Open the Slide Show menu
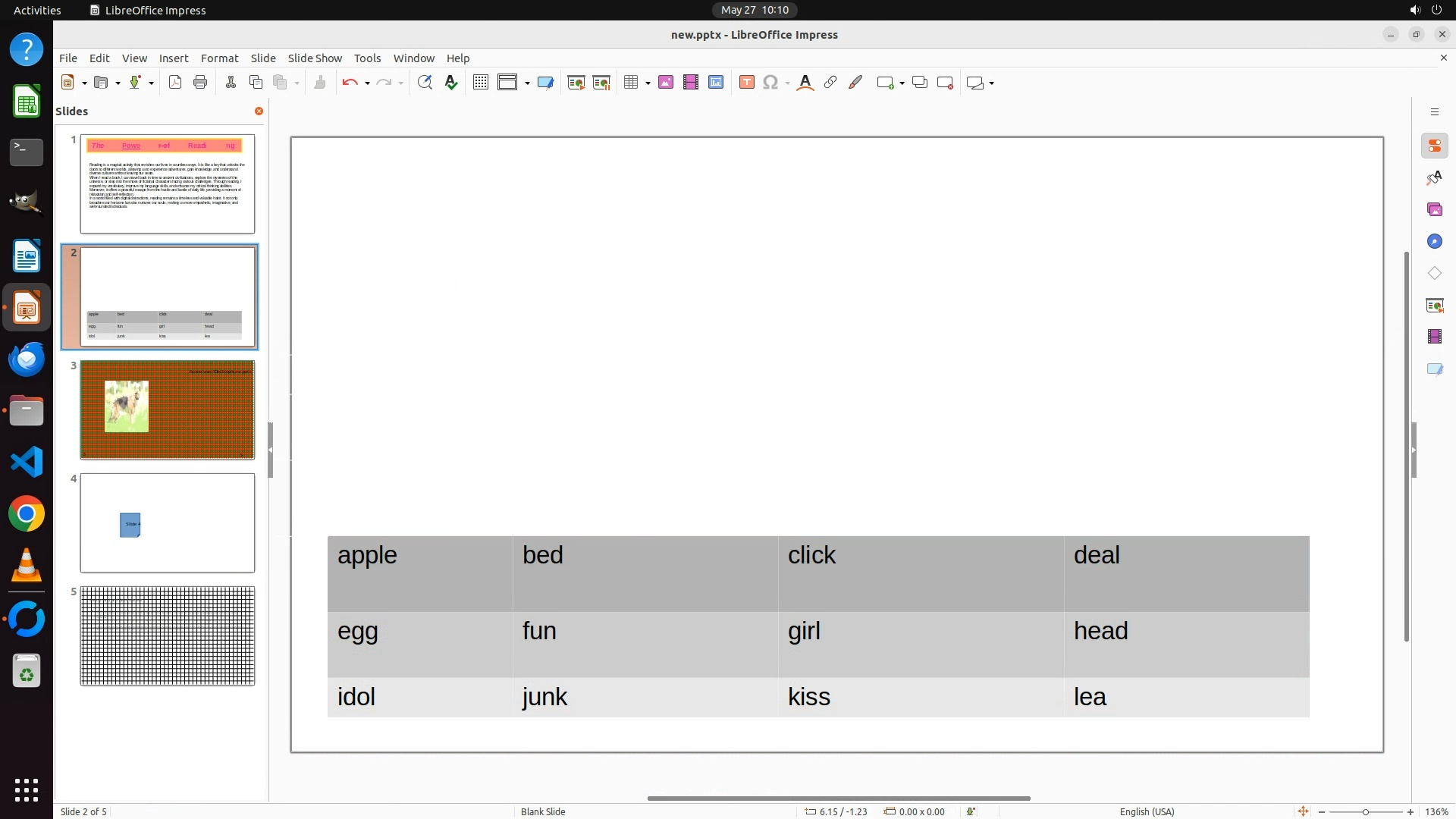Image resolution: width=1456 pixels, height=819 pixels. click(x=315, y=58)
